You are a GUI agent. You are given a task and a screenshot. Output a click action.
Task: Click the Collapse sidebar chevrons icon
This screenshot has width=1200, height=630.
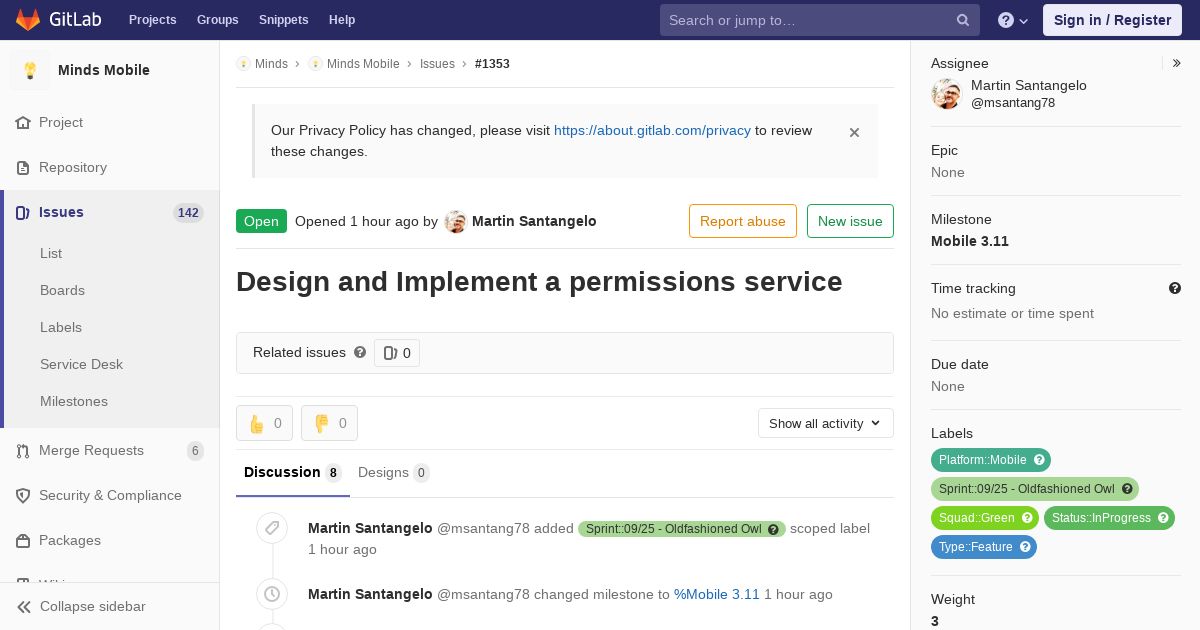[x=24, y=606]
